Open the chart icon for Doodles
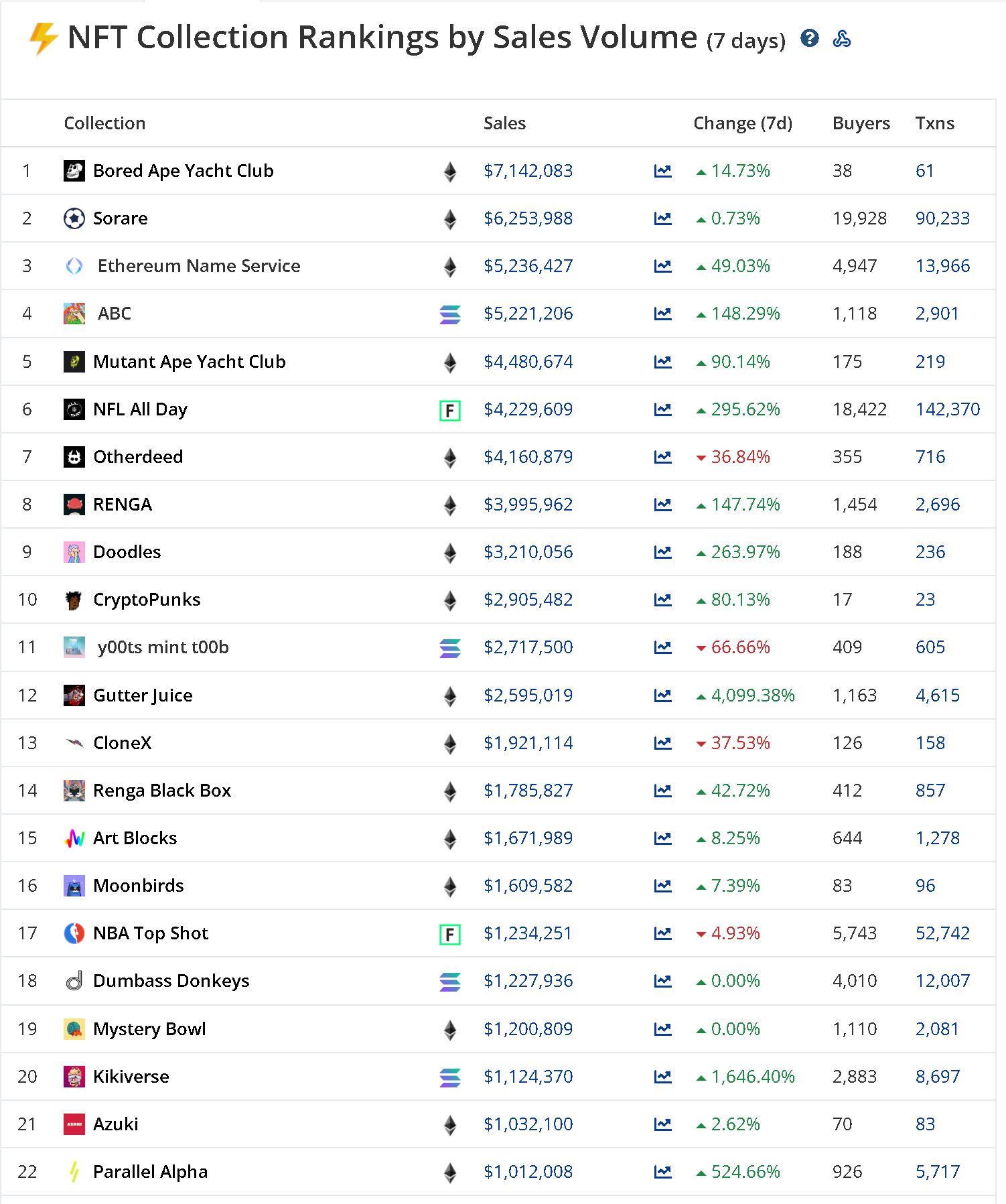Image resolution: width=1006 pixels, height=1204 pixels. tap(662, 552)
